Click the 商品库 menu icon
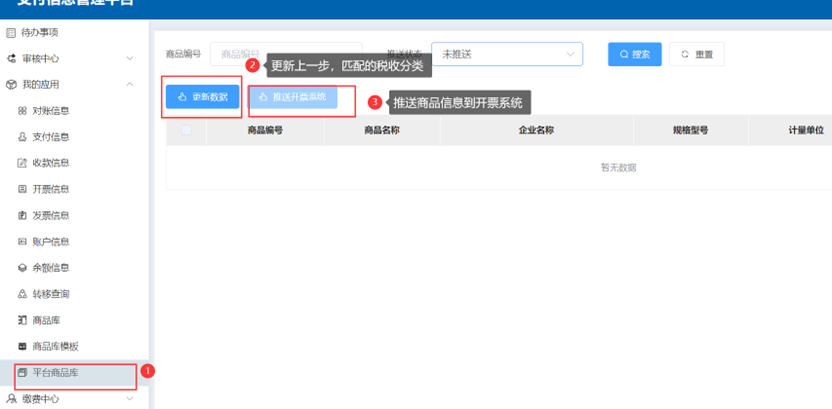 coord(22,320)
